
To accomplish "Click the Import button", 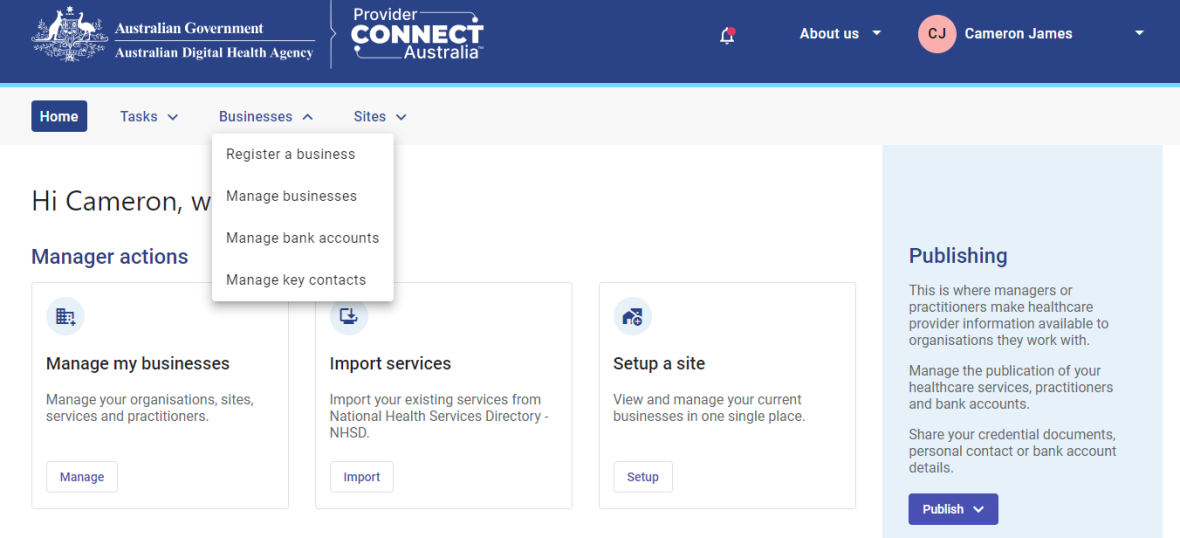I will click(x=362, y=477).
